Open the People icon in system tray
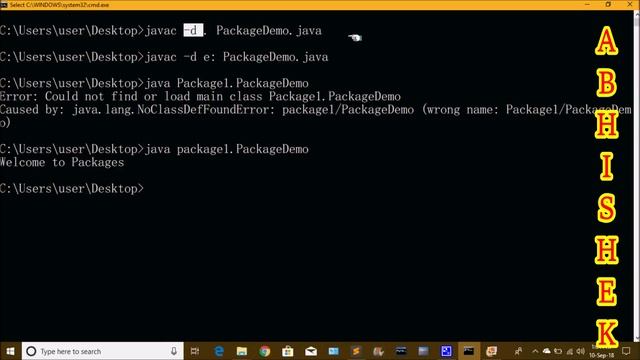Image resolution: width=640 pixels, height=360 pixels. (x=518, y=351)
